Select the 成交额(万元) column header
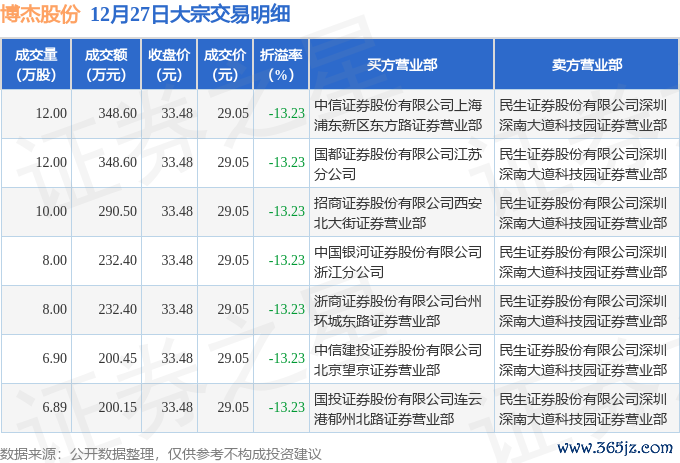680x463 pixels. tap(106, 65)
